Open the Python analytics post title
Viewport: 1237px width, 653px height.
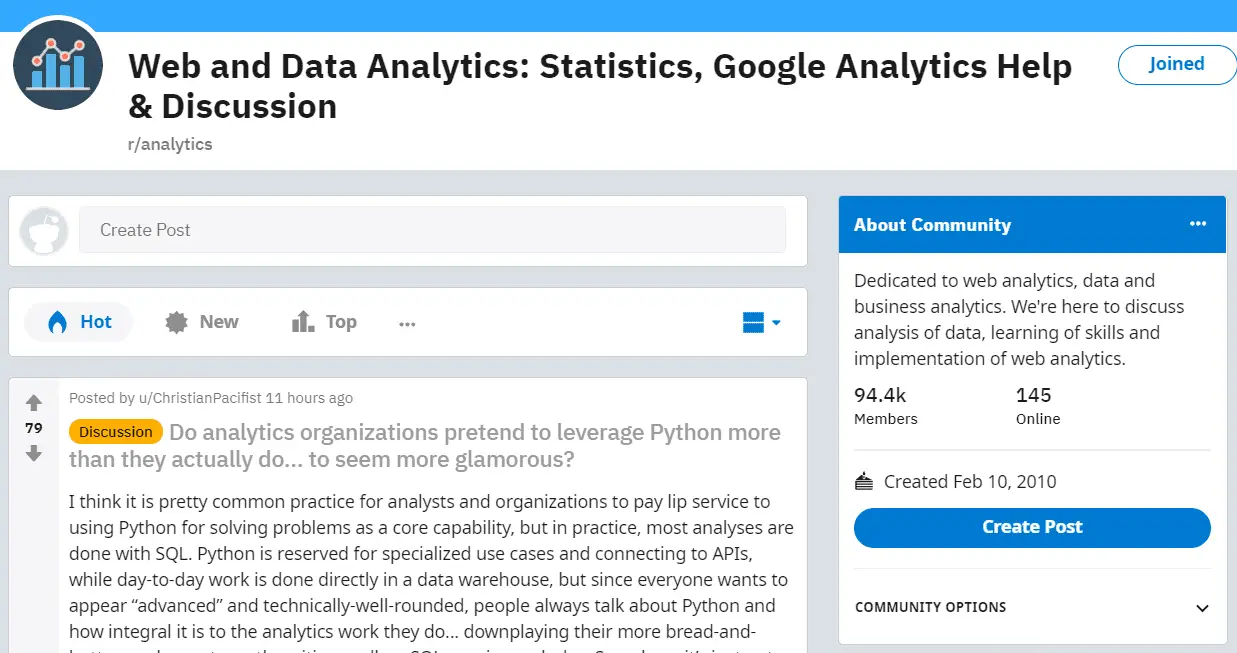click(x=425, y=446)
